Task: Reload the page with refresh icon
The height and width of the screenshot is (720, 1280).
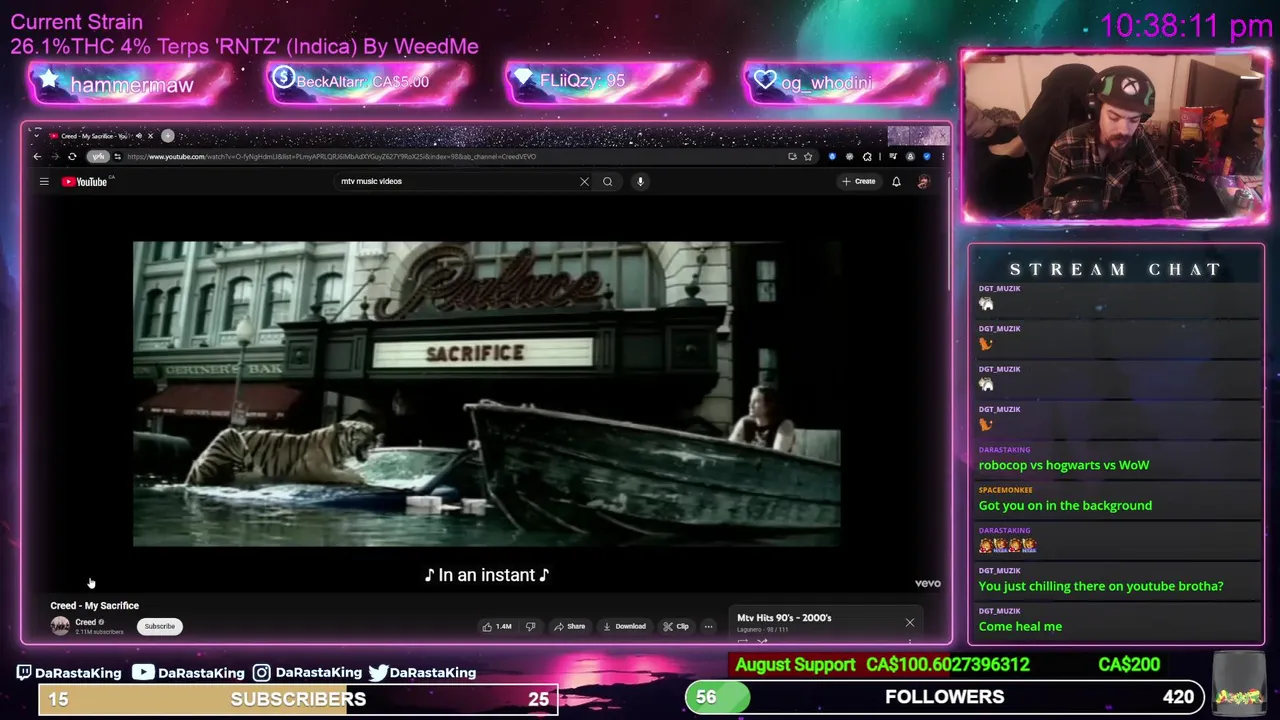Action: [72, 156]
